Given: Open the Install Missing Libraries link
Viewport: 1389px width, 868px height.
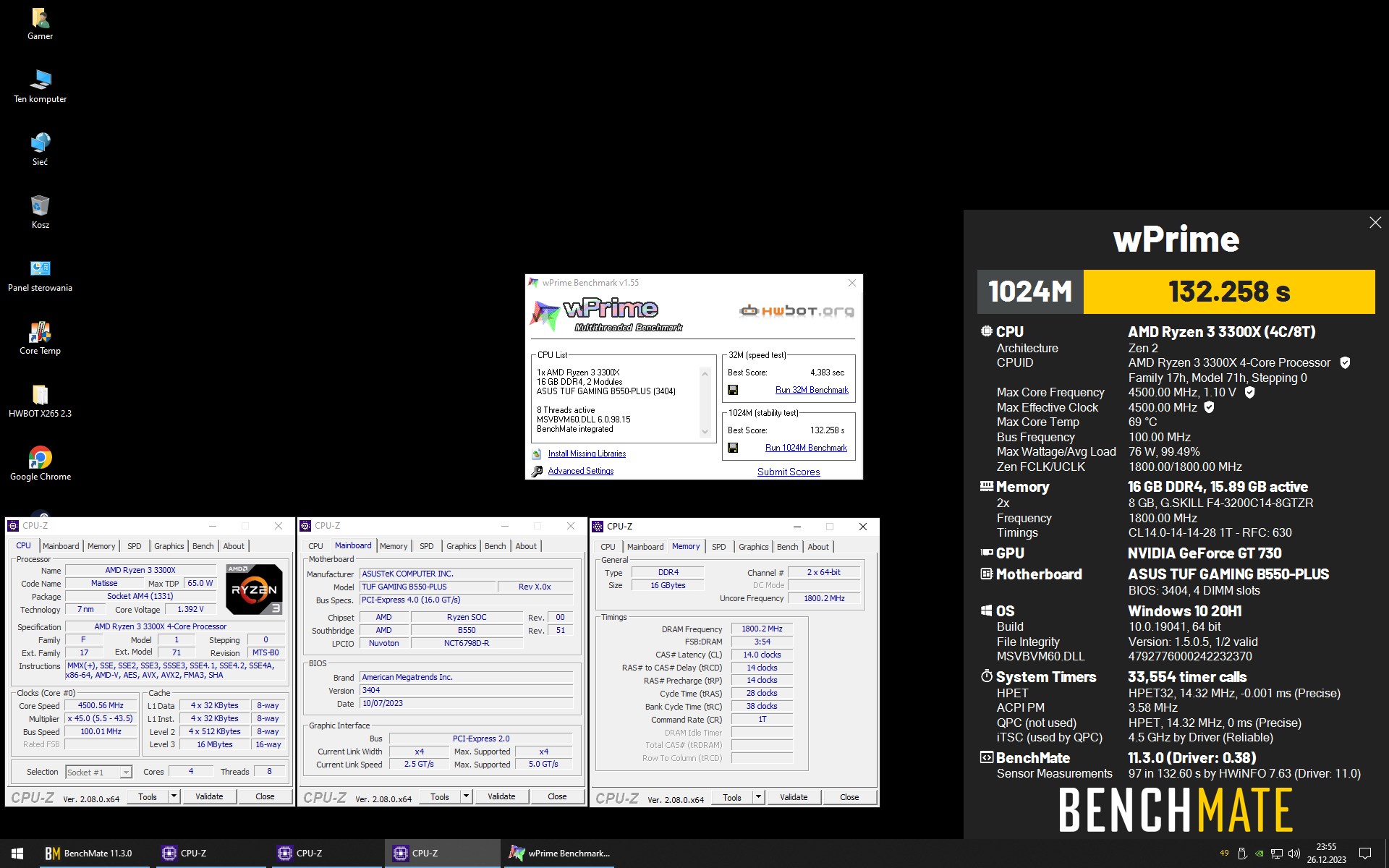Looking at the screenshot, I should click(x=587, y=454).
